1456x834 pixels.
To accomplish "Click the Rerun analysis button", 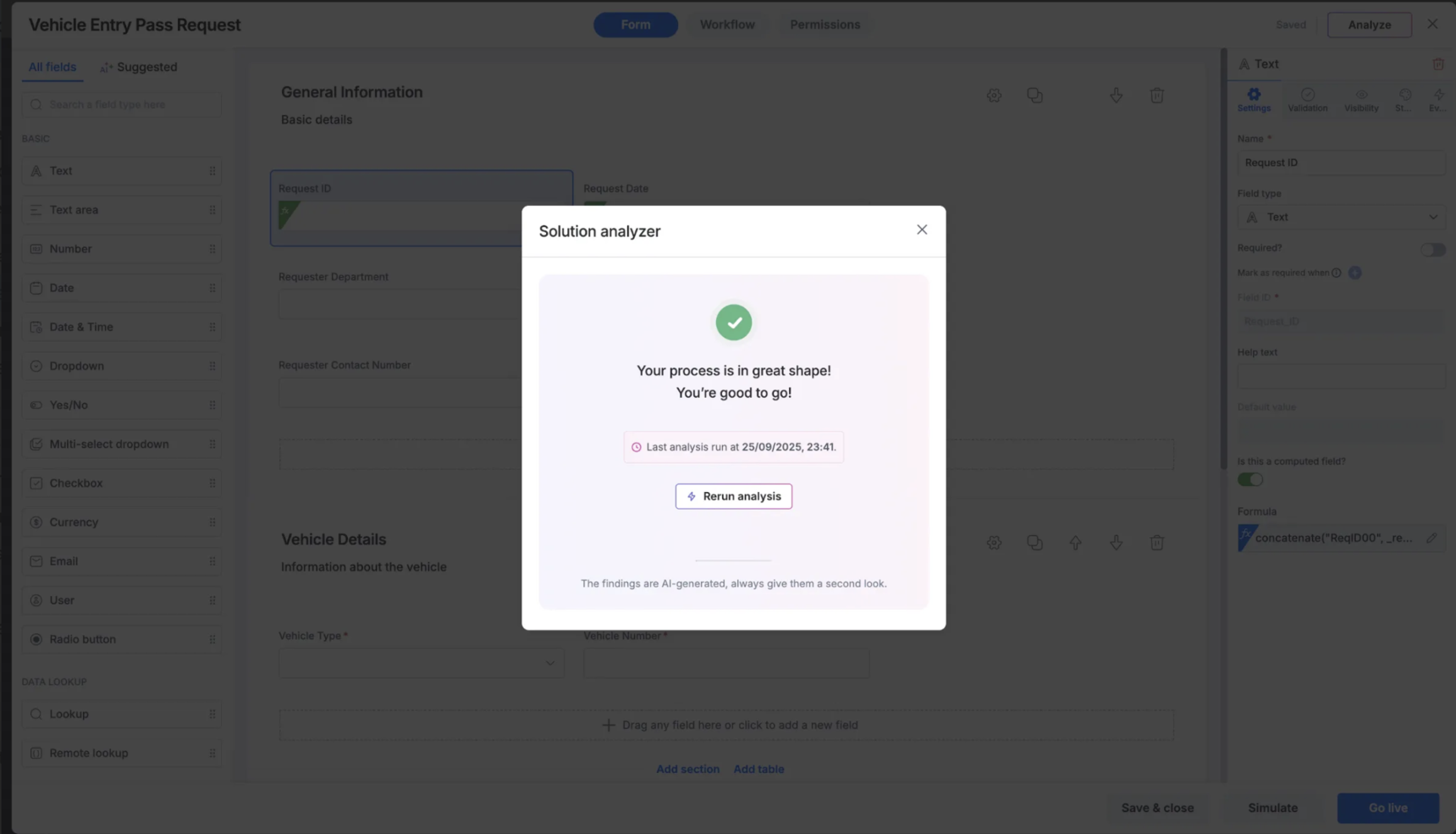I will click(733, 496).
